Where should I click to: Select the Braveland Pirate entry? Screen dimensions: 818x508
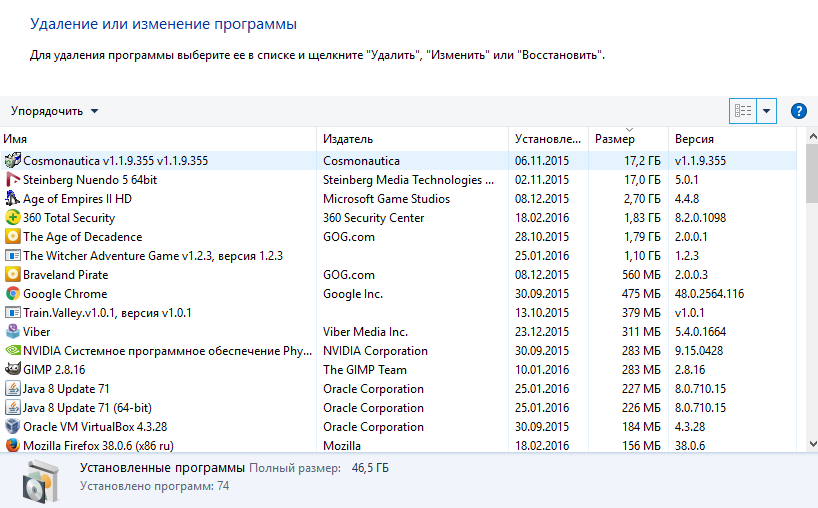click(x=65, y=275)
